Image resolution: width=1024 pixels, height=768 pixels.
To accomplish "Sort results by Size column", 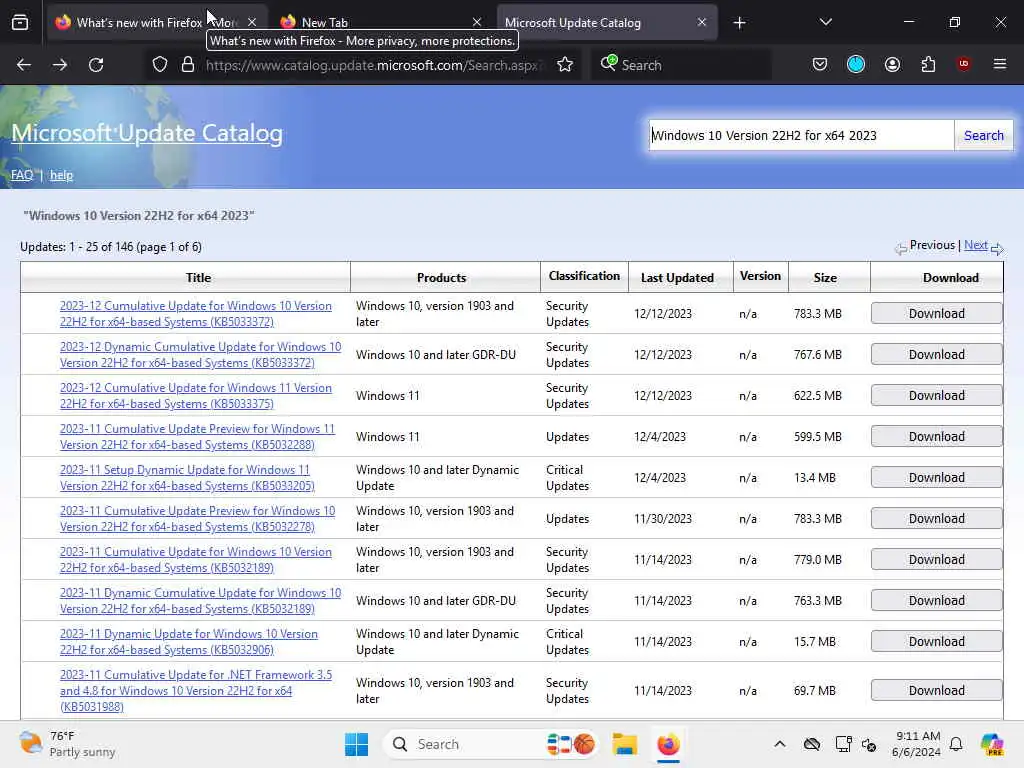I will pos(825,278).
